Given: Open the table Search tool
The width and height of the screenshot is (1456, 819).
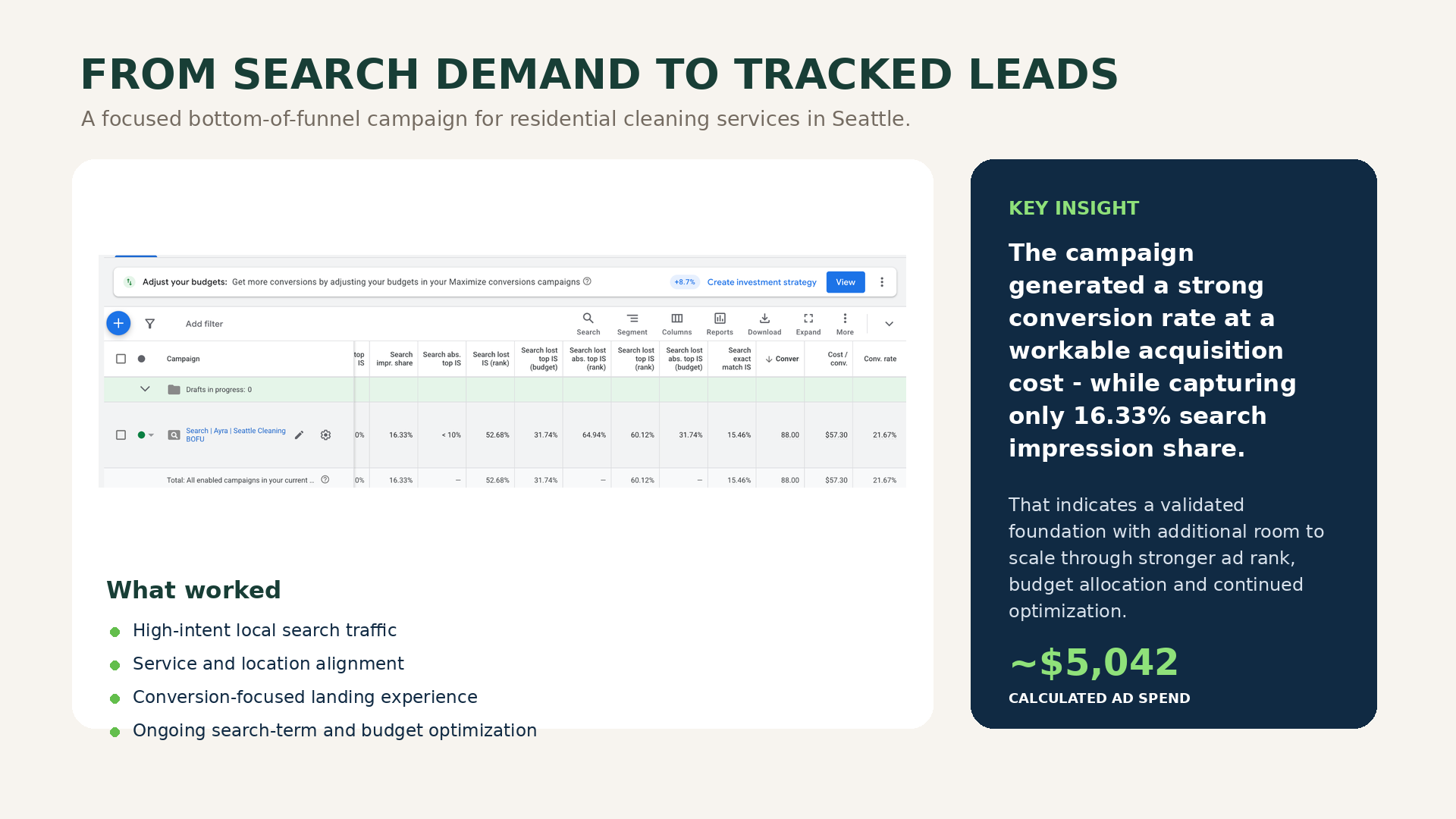Looking at the screenshot, I should [x=588, y=324].
